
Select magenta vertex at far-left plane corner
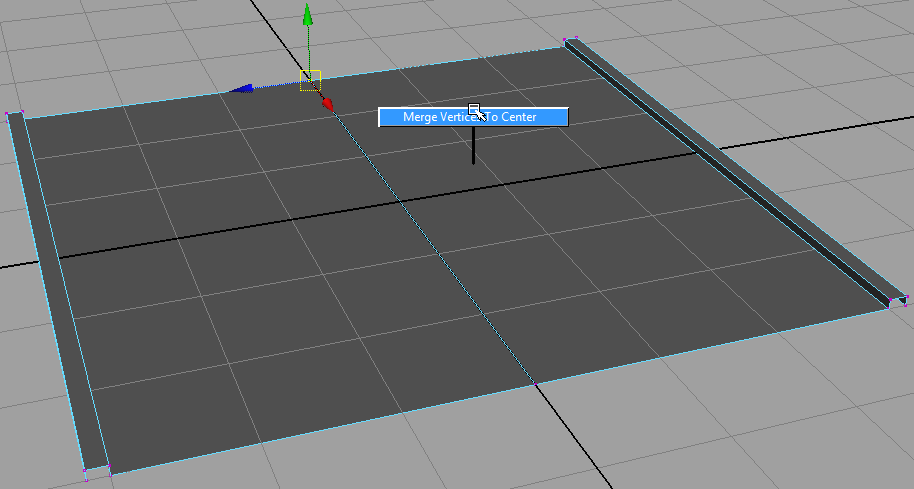[x=8, y=116]
